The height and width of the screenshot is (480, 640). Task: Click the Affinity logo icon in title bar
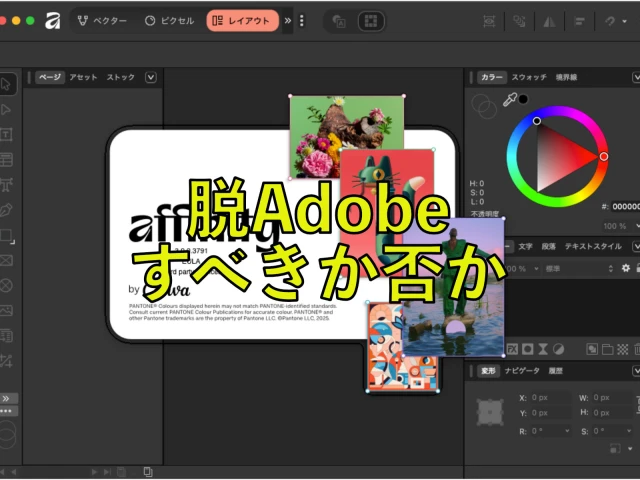(x=53, y=20)
